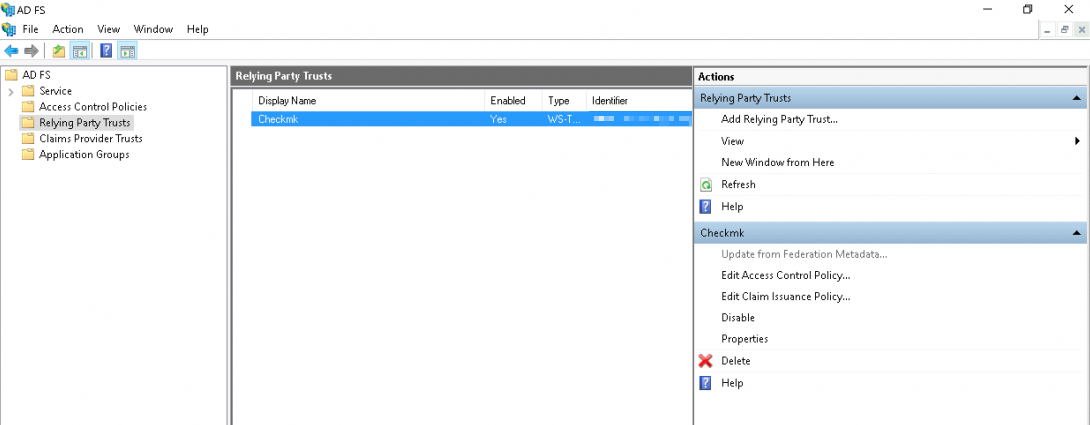Toggle the Show/Hide Action Pane icon
1090x425 pixels.
tap(127, 51)
